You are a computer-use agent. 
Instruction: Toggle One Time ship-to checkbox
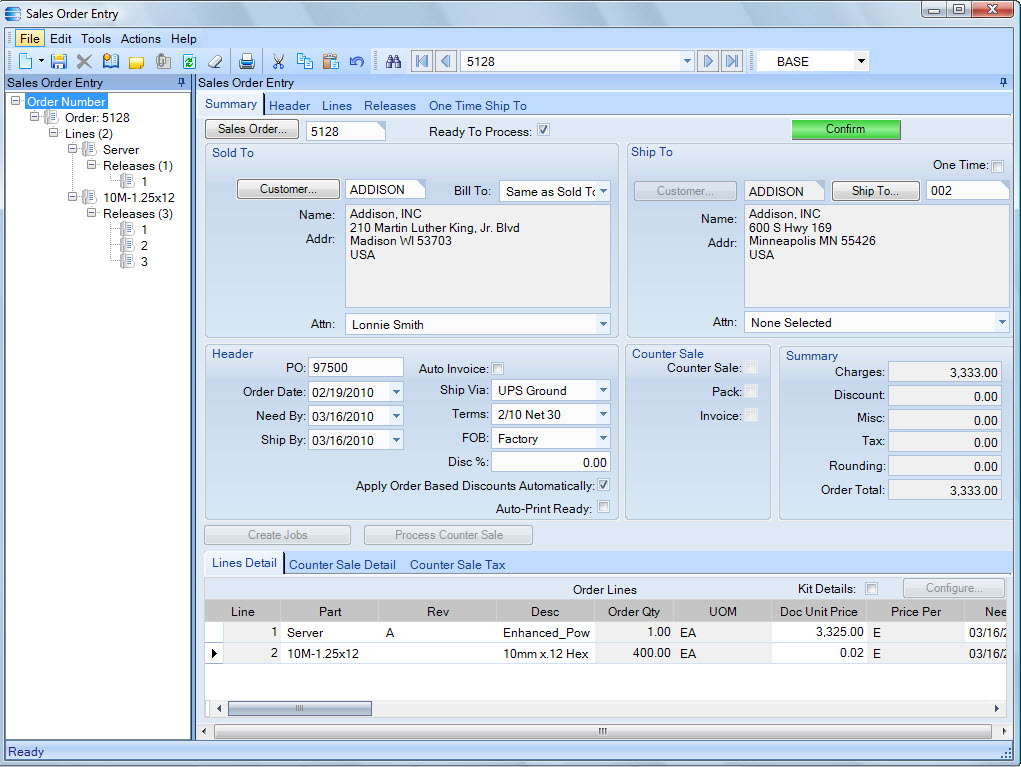[998, 166]
